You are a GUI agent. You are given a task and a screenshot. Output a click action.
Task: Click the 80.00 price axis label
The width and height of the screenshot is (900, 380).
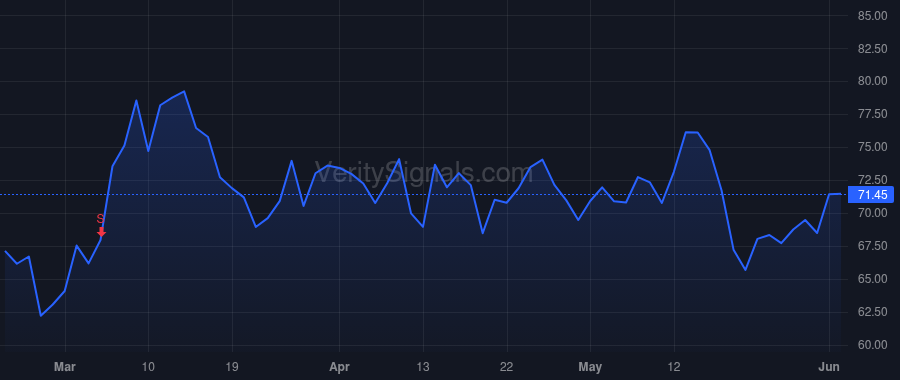click(x=872, y=82)
